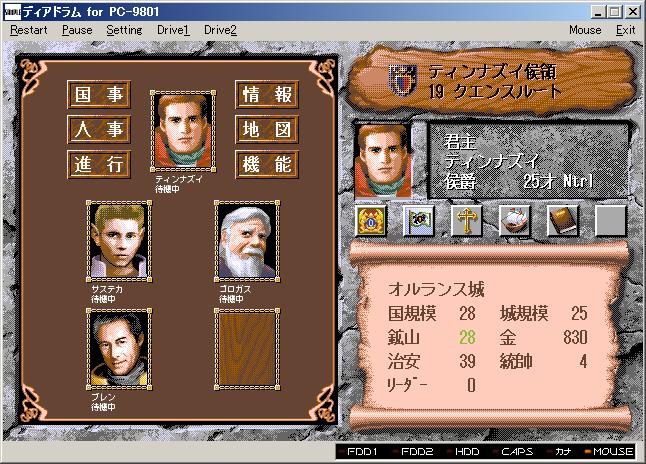Open the Drive2 menu

pyautogui.click(x=220, y=30)
